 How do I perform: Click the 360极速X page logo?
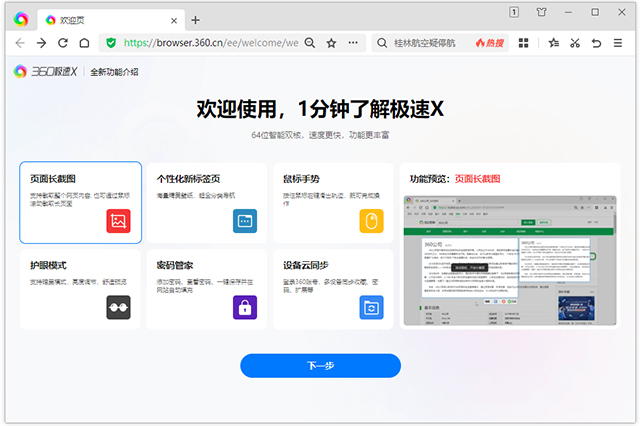click(x=45, y=71)
